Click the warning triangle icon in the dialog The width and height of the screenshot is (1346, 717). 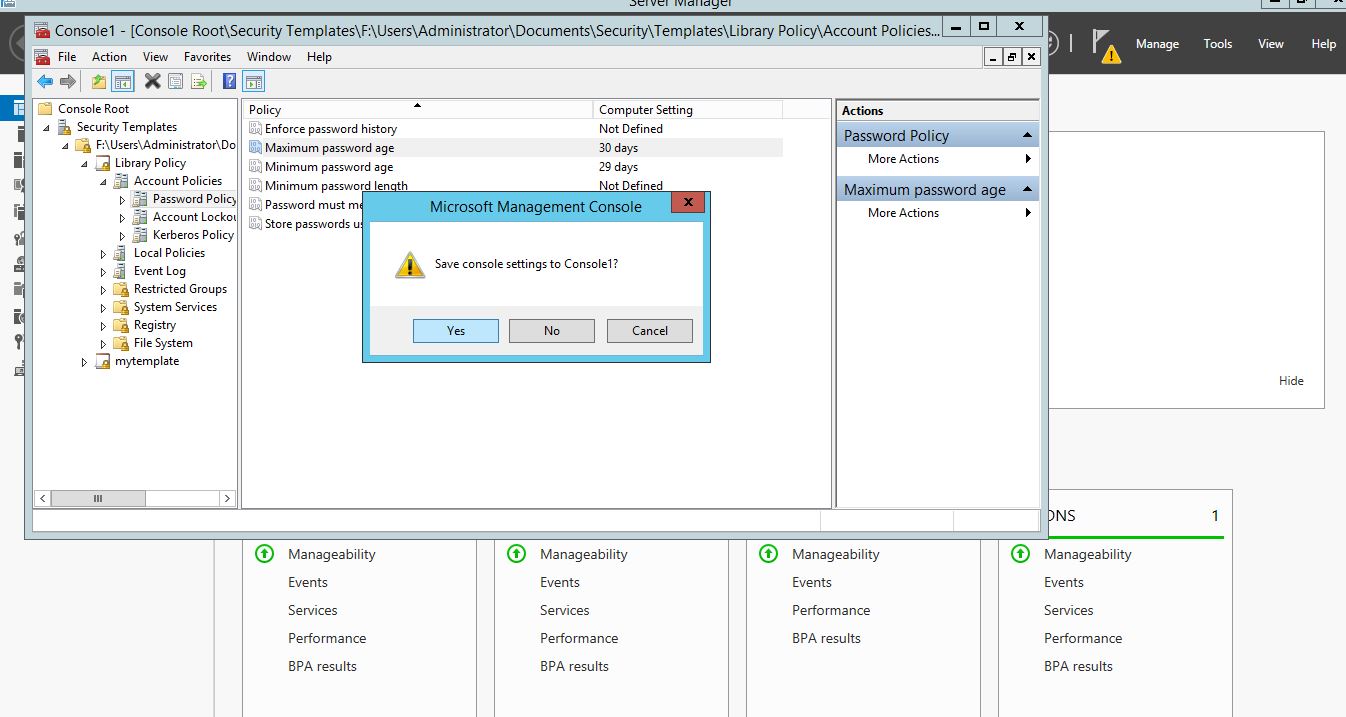(x=410, y=265)
